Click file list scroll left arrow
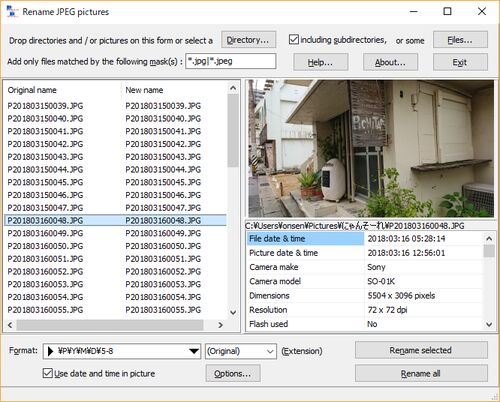 coord(10,325)
